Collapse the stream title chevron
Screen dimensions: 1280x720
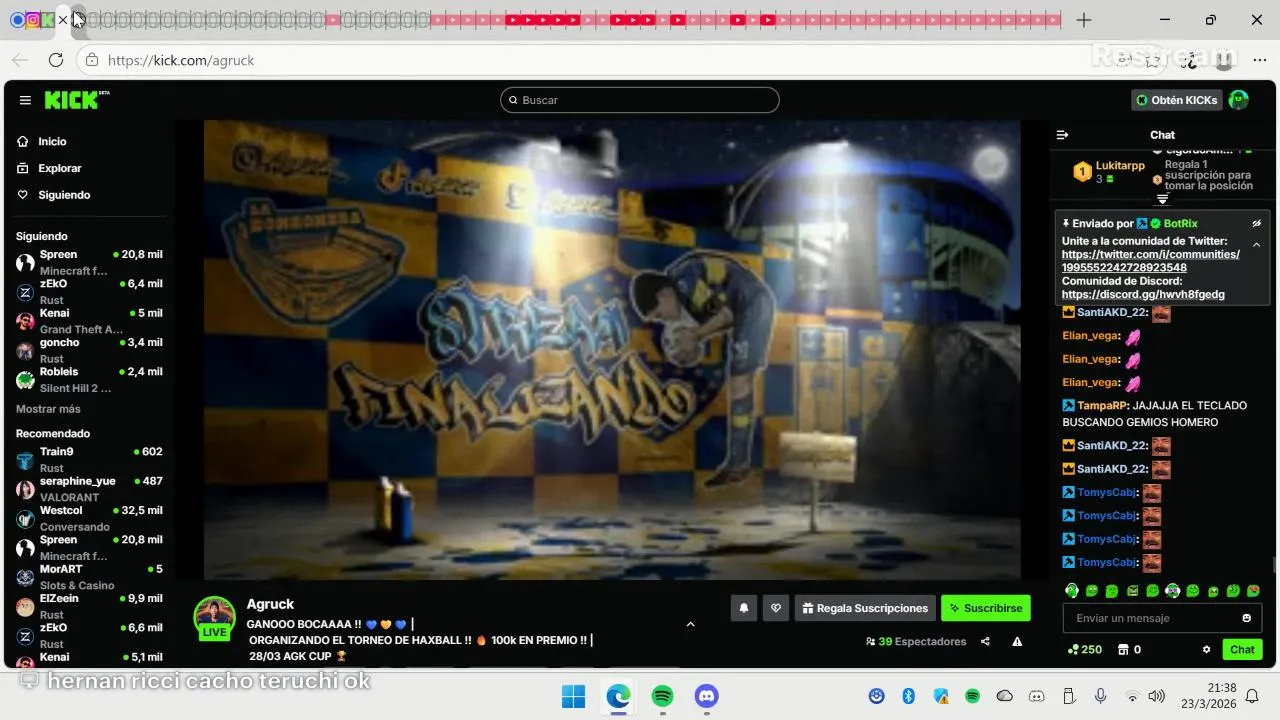(690, 624)
